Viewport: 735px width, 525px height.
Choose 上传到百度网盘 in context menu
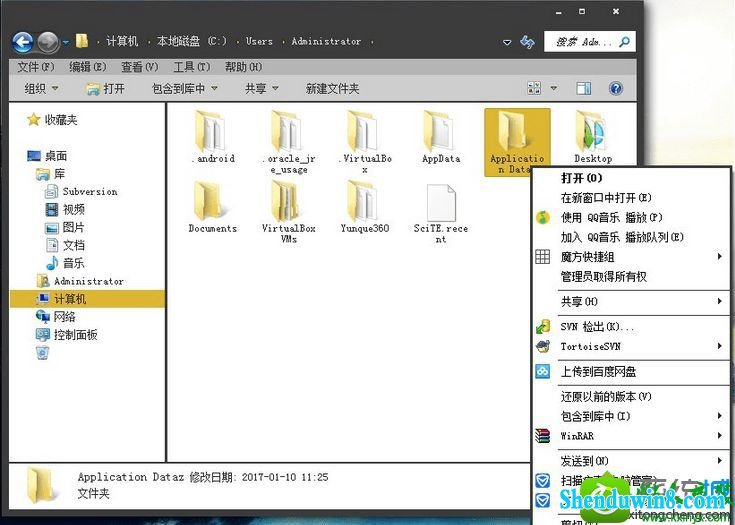631,372
